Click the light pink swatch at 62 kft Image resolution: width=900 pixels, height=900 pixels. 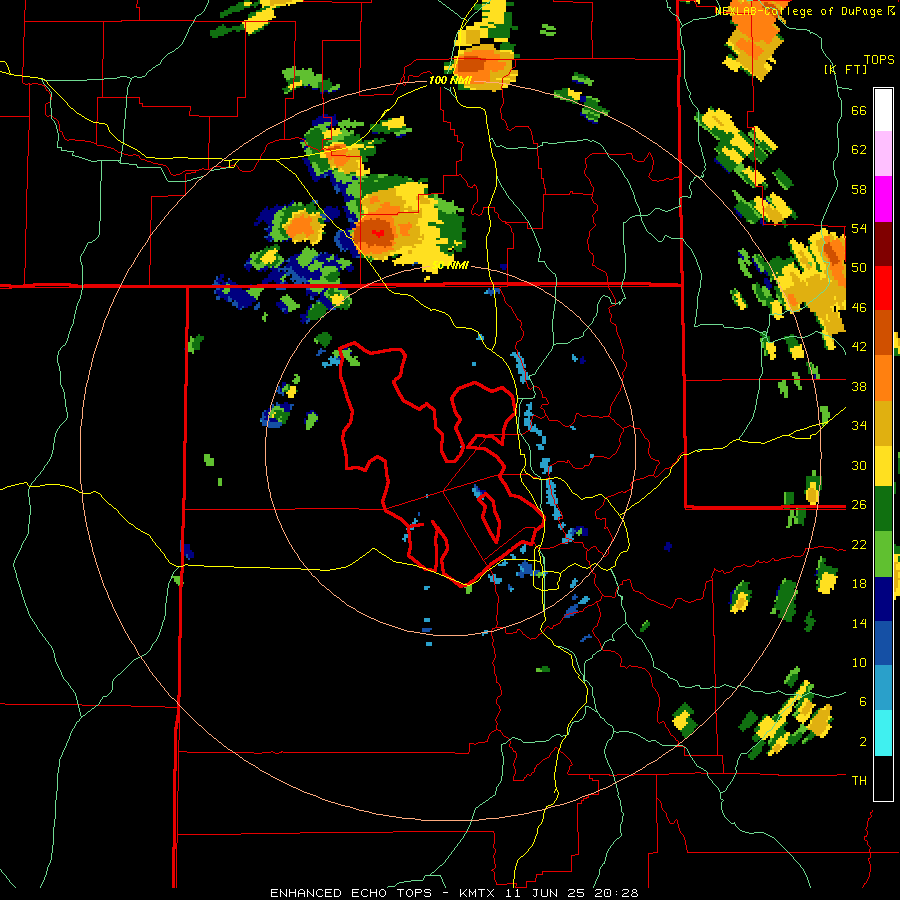point(883,154)
